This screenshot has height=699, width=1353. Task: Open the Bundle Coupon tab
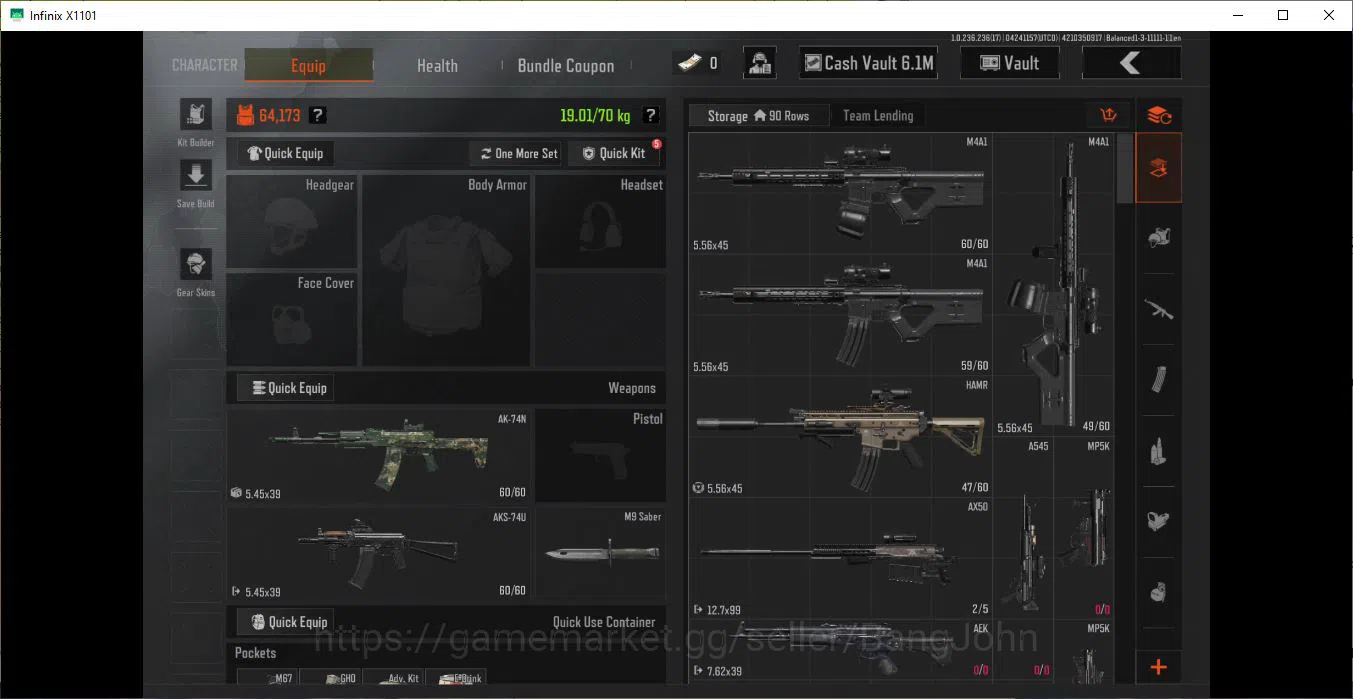click(x=566, y=66)
